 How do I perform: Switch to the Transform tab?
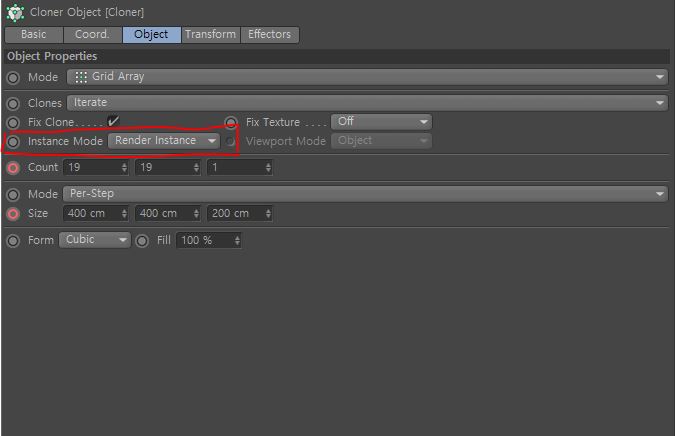(x=211, y=34)
